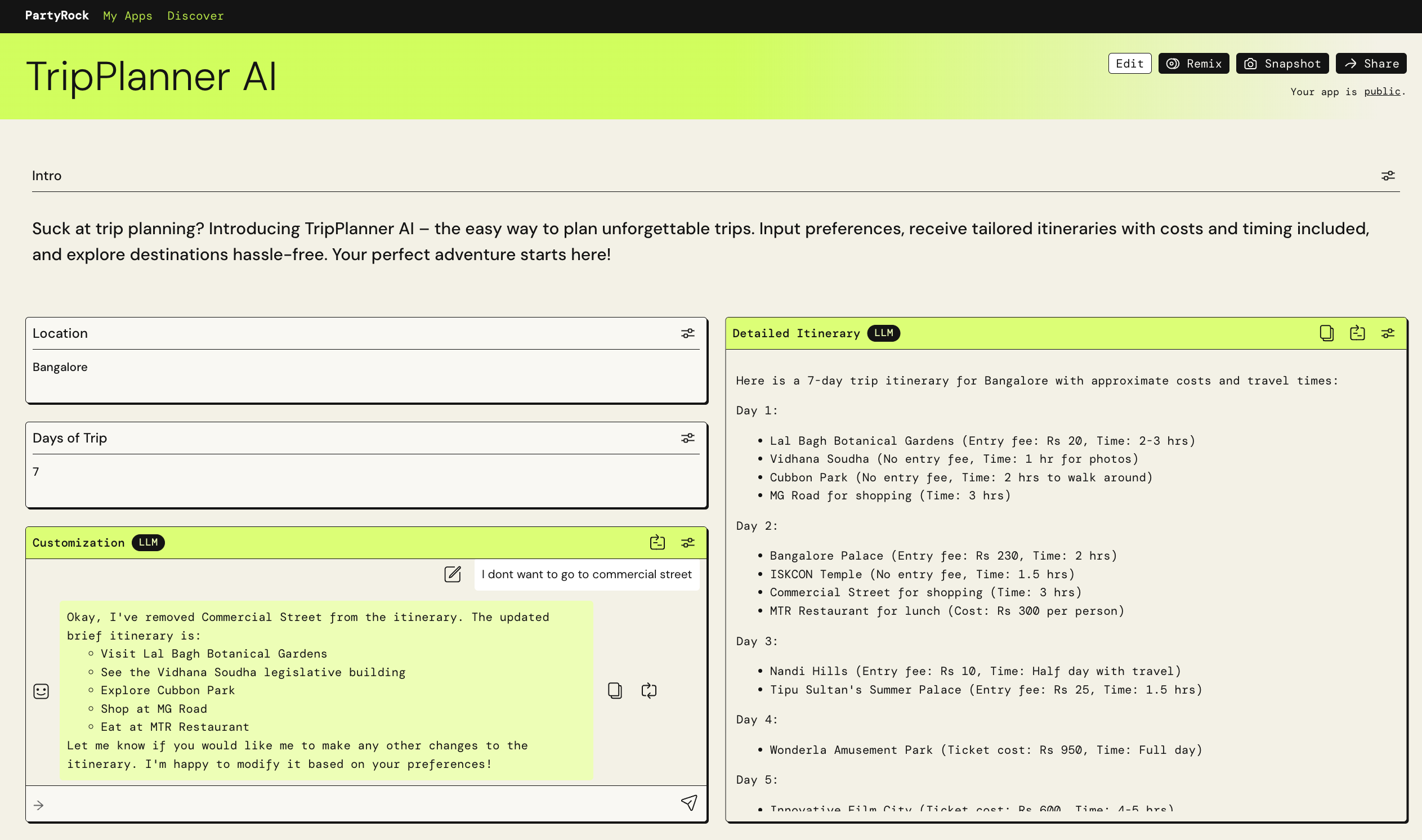Click the Detailed Itinerary retry icon
The image size is (1422, 840).
point(1357,333)
